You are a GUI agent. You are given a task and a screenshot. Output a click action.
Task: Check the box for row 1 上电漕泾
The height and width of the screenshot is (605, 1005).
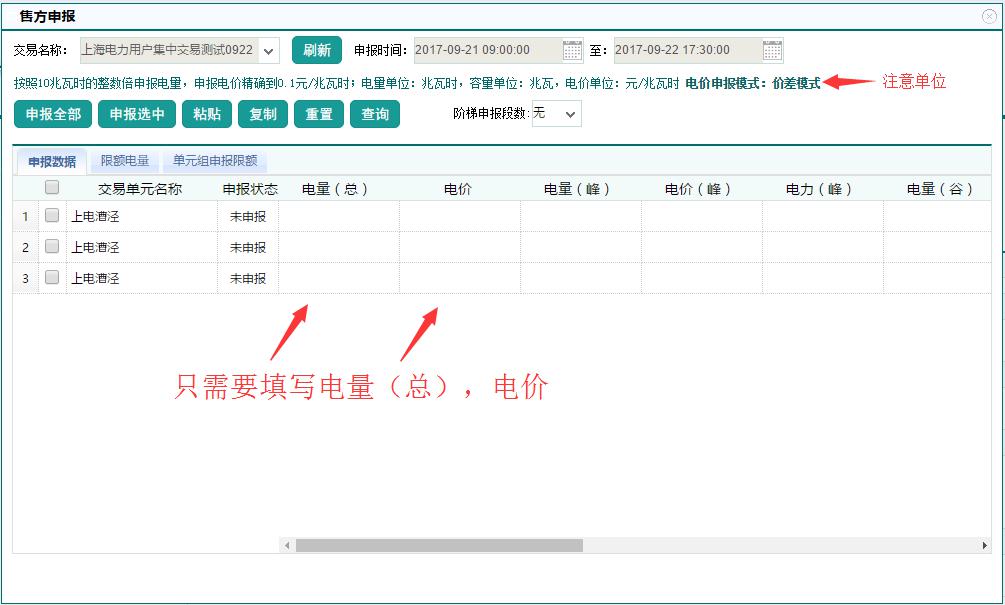point(52,215)
